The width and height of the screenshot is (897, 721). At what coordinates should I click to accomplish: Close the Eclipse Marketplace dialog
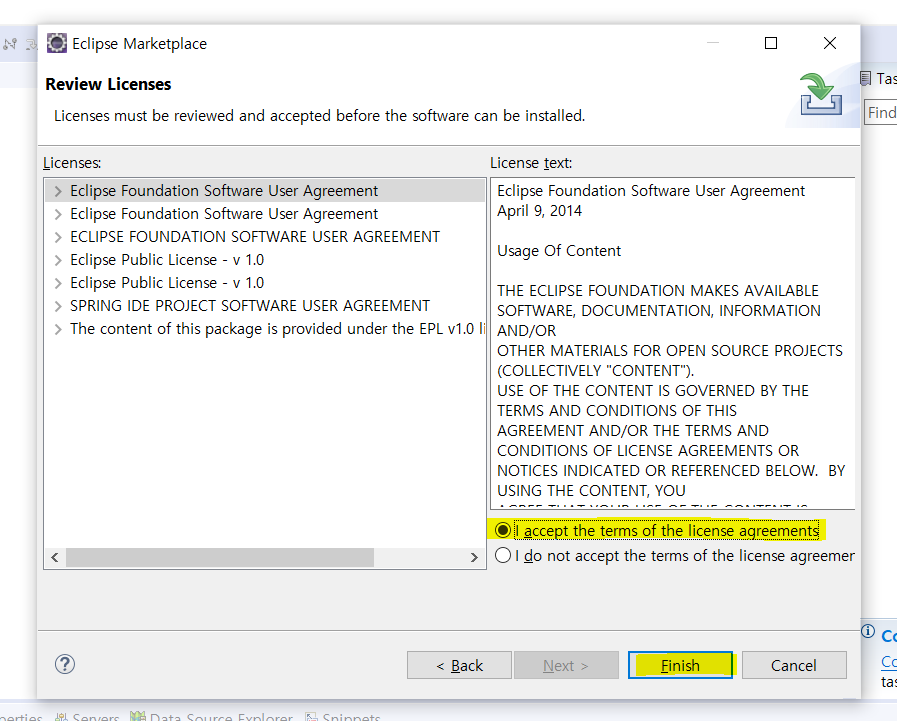(x=830, y=43)
